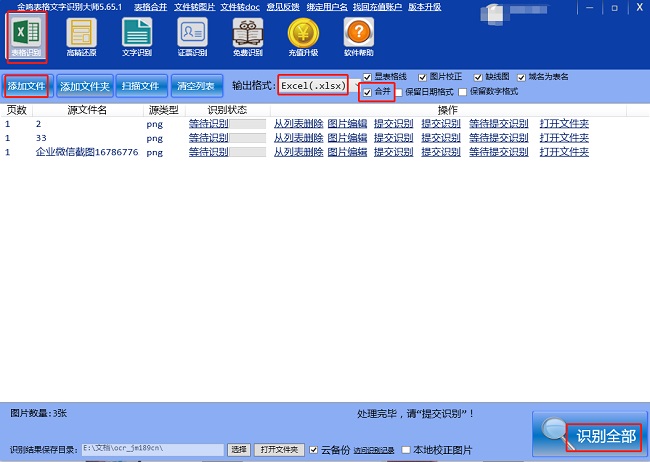Click the 添加文件 button
The height and width of the screenshot is (462, 650).
point(27,86)
